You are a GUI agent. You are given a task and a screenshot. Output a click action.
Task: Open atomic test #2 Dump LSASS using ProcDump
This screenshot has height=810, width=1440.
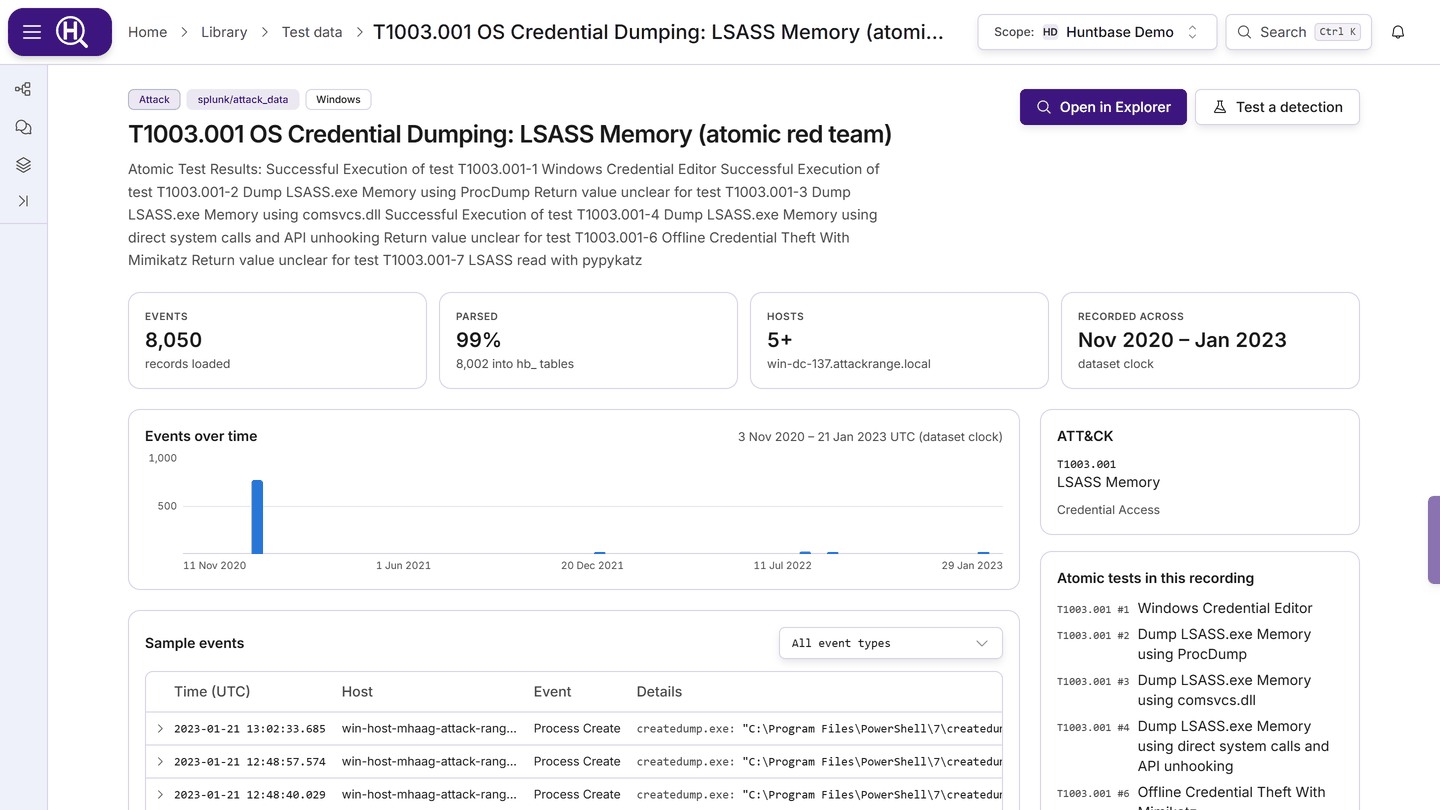[1224, 644]
